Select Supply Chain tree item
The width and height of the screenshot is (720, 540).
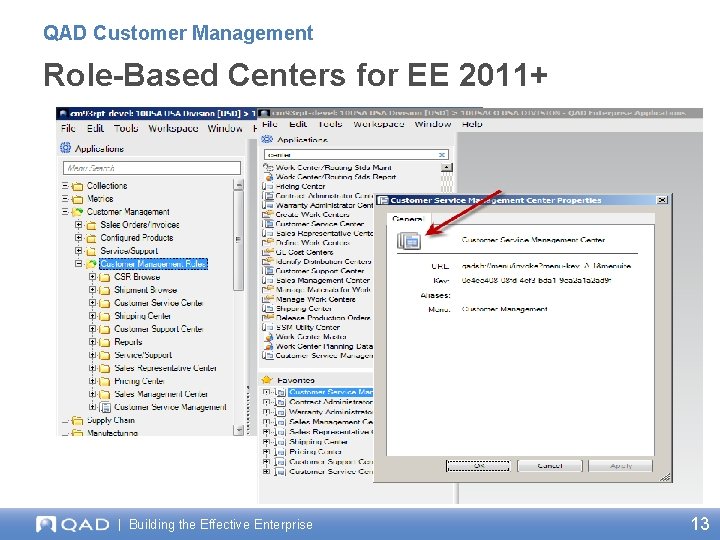(x=111, y=420)
